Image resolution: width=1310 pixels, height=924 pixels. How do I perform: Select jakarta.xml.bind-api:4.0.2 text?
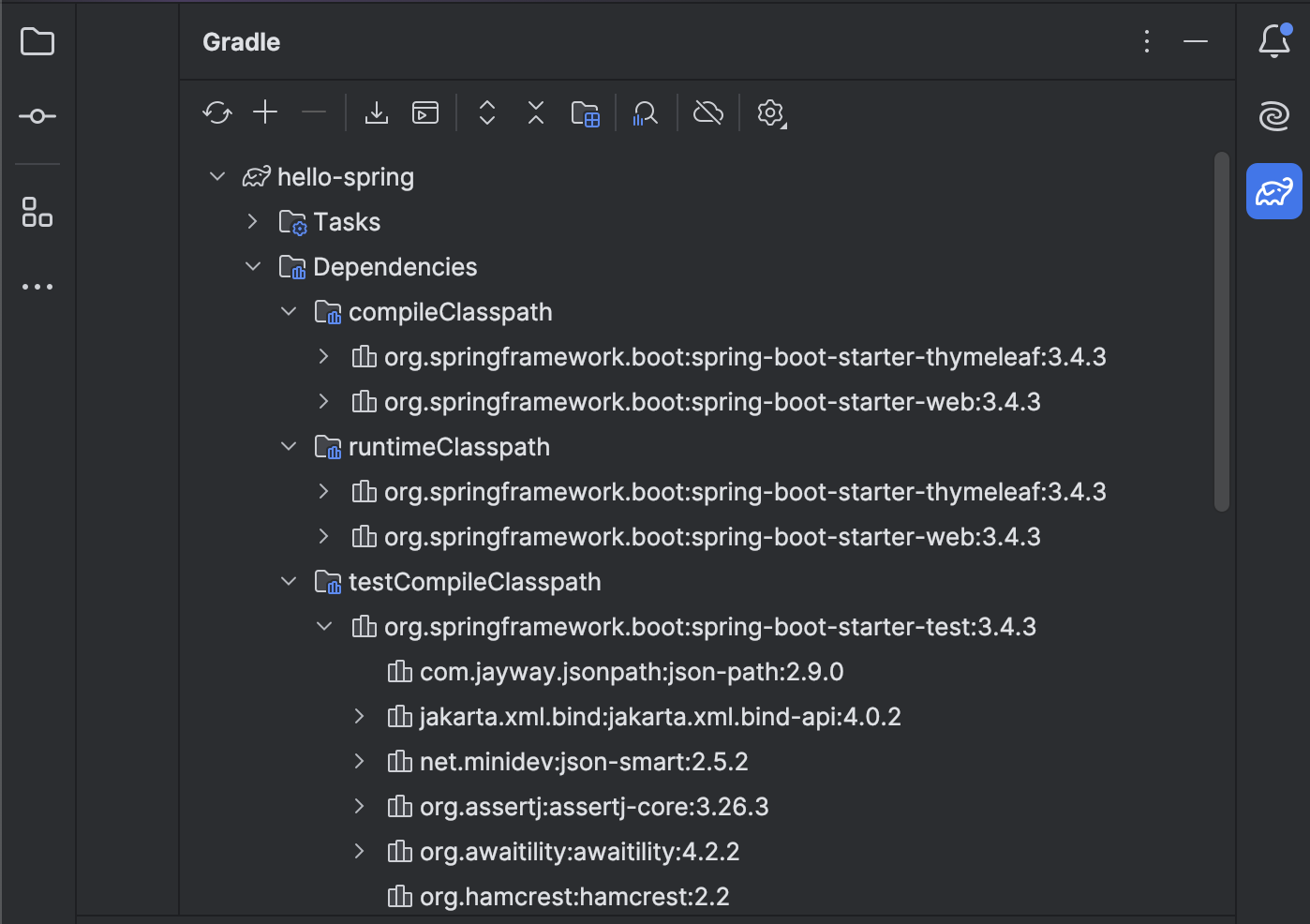click(x=661, y=717)
